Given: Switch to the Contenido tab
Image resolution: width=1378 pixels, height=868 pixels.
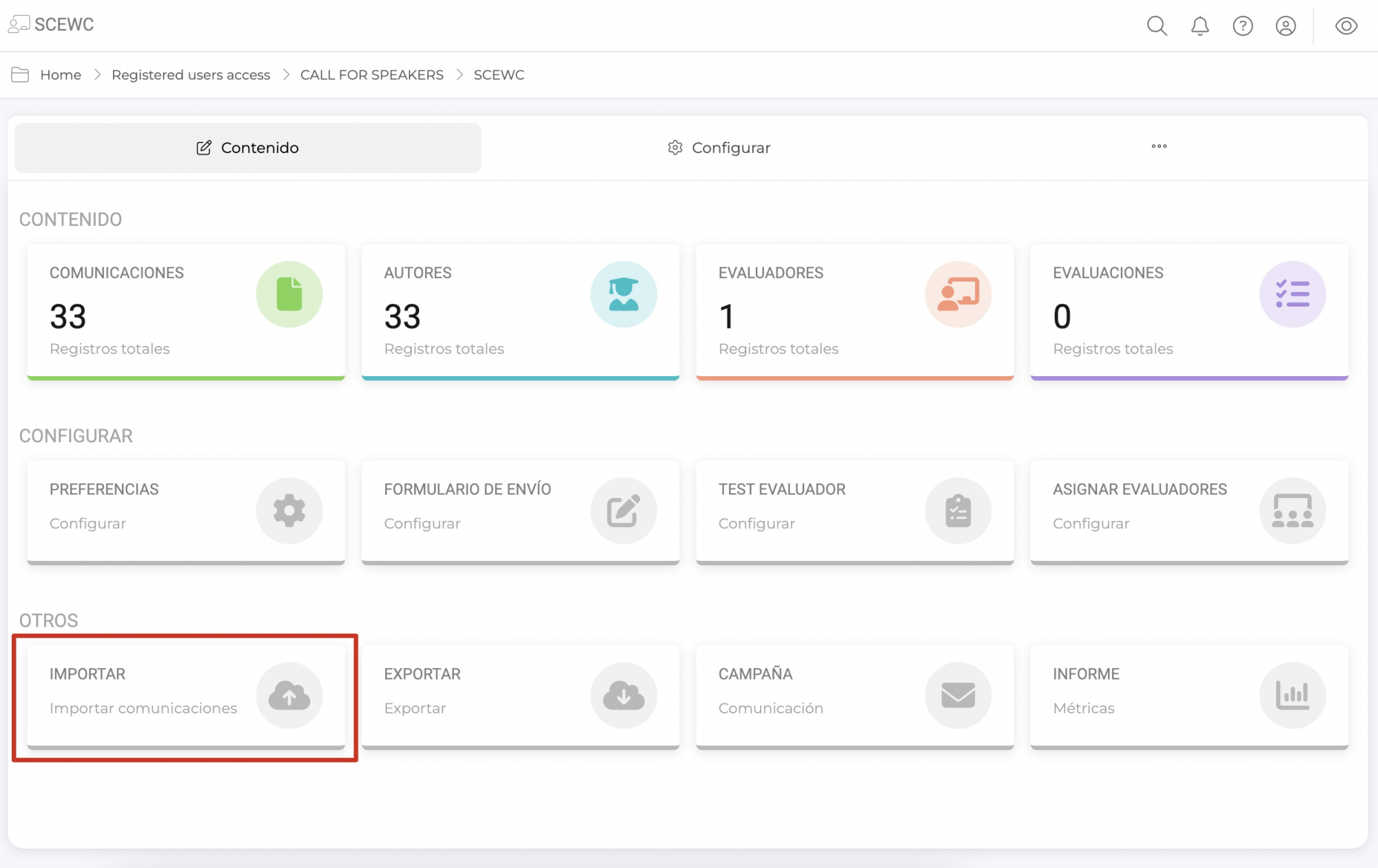Looking at the screenshot, I should click(x=248, y=147).
